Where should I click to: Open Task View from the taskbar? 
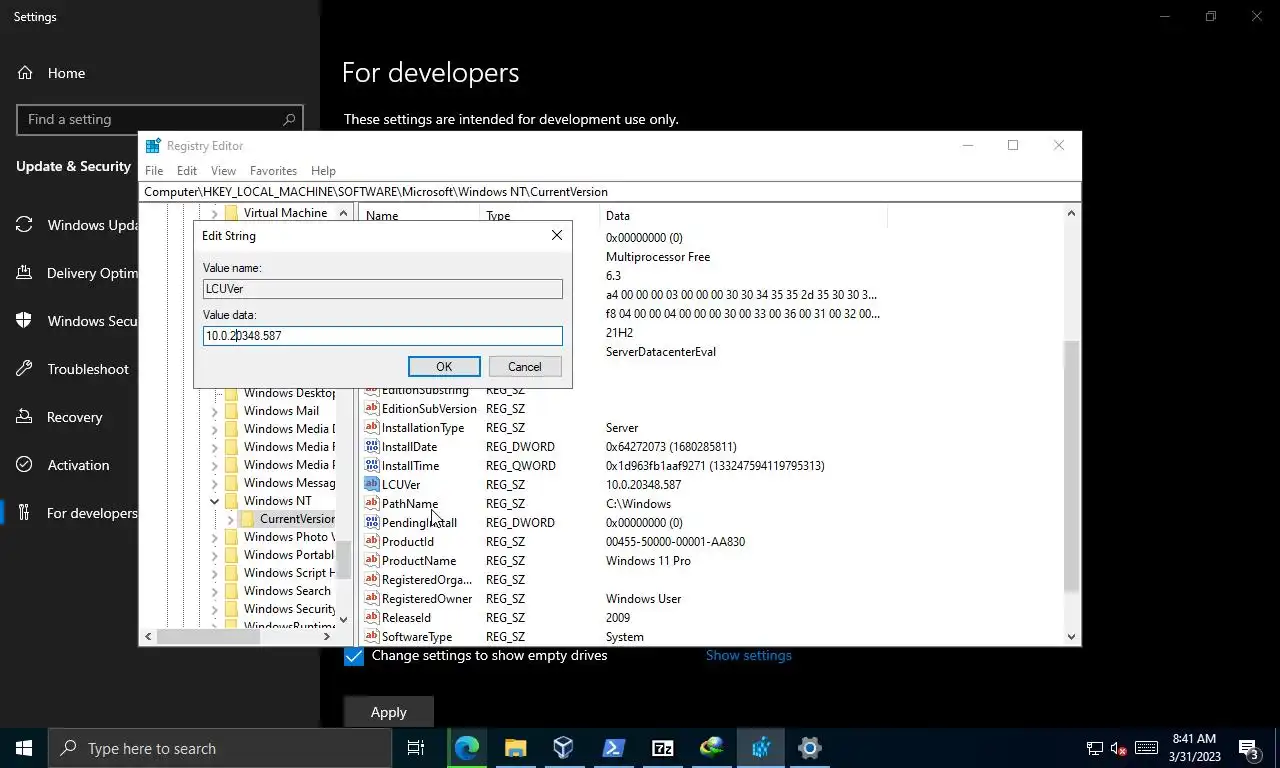[416, 748]
